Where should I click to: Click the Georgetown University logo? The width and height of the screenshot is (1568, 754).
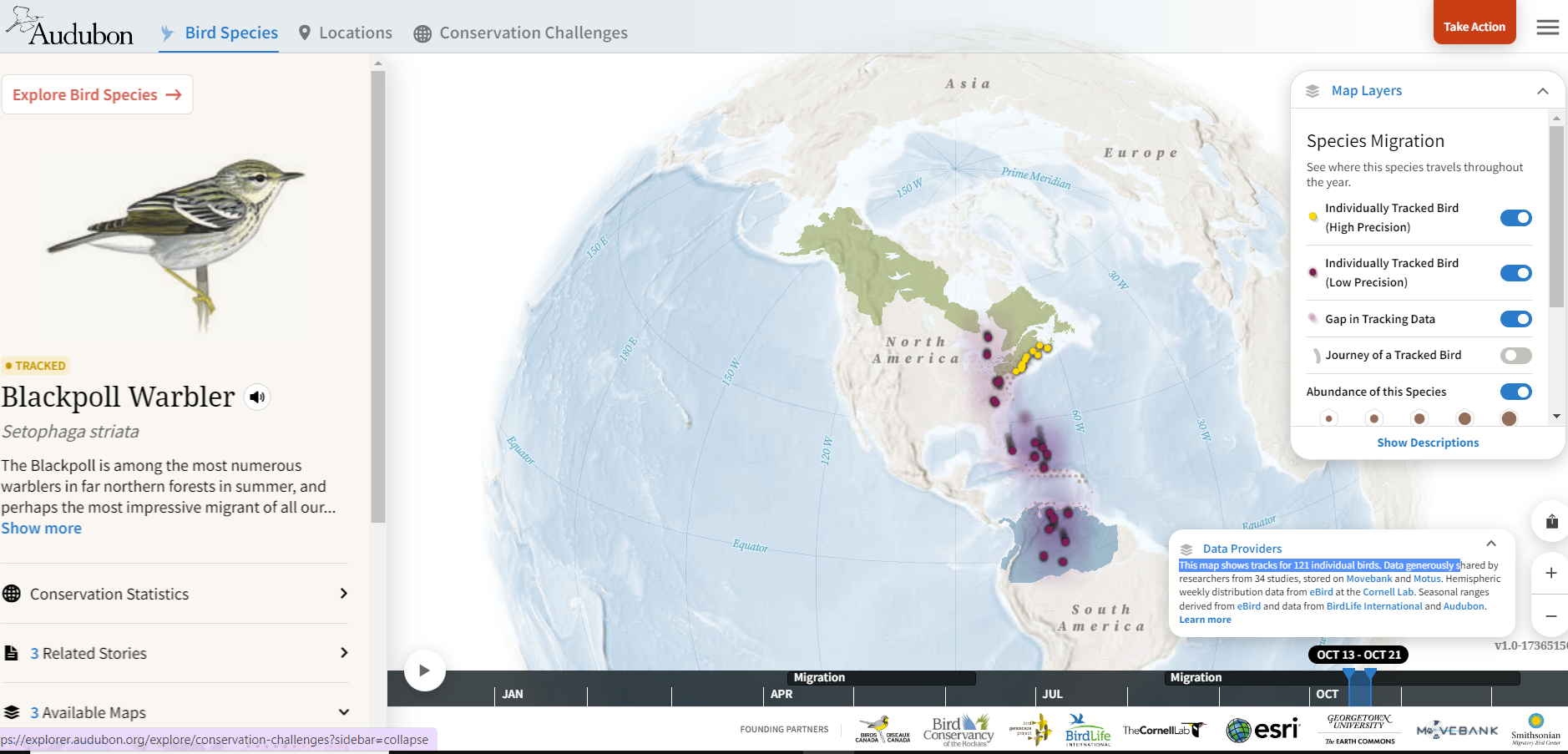pyautogui.click(x=1359, y=729)
